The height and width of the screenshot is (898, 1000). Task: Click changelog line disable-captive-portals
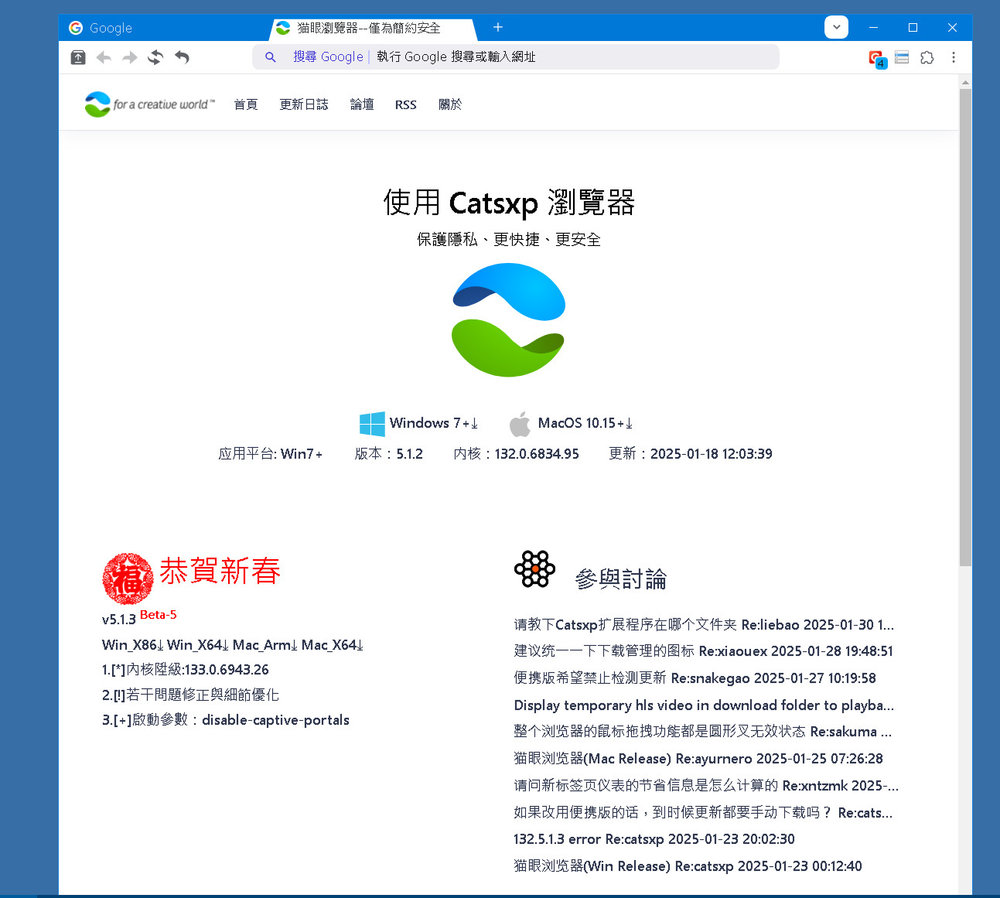tap(226, 720)
